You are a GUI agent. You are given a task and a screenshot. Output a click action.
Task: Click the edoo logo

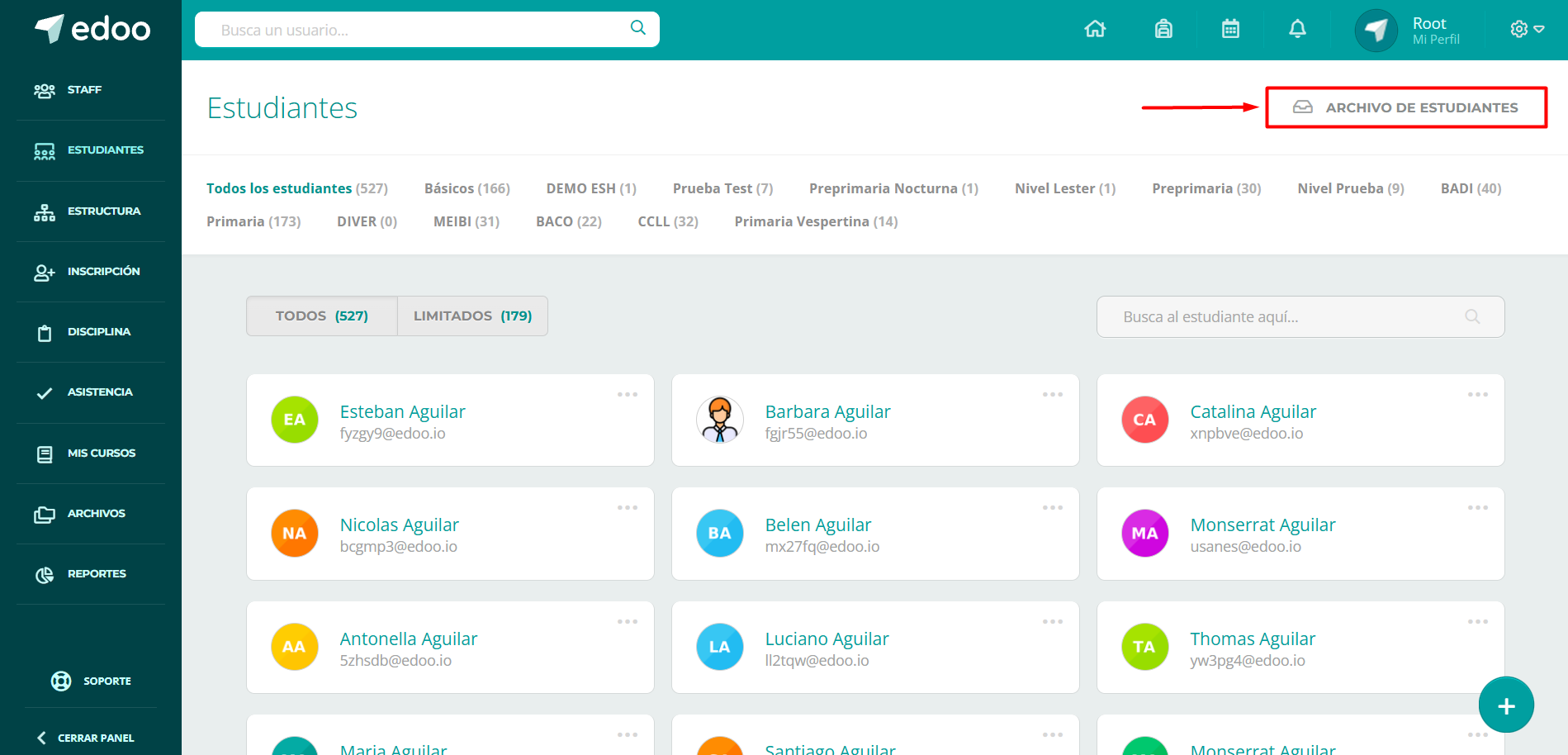[92, 29]
